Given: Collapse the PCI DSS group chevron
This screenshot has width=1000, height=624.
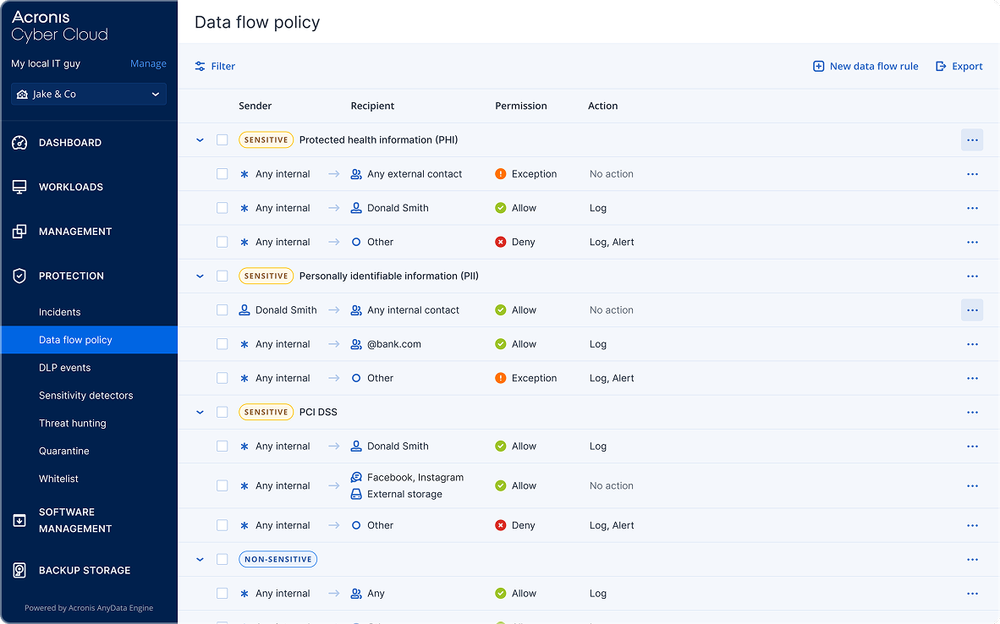Looking at the screenshot, I should point(200,412).
